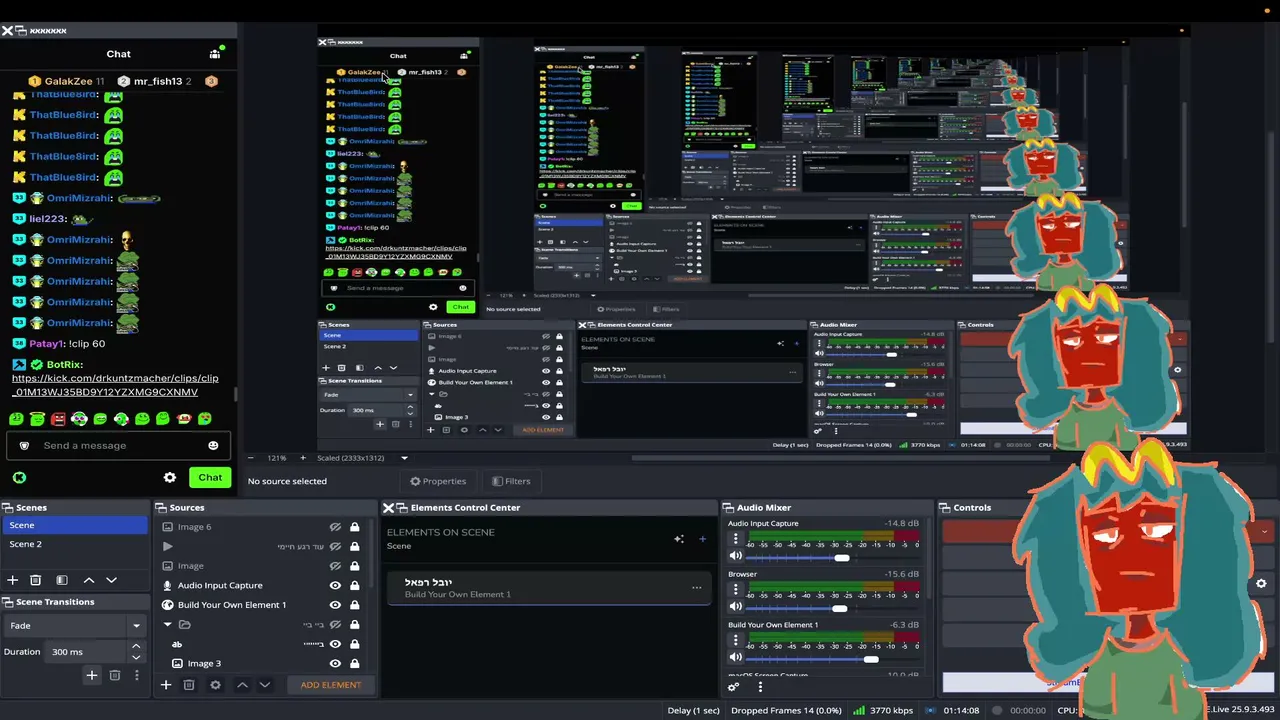Expand the red button's chevron in Controls
The width and height of the screenshot is (1280, 720).
tap(1265, 532)
